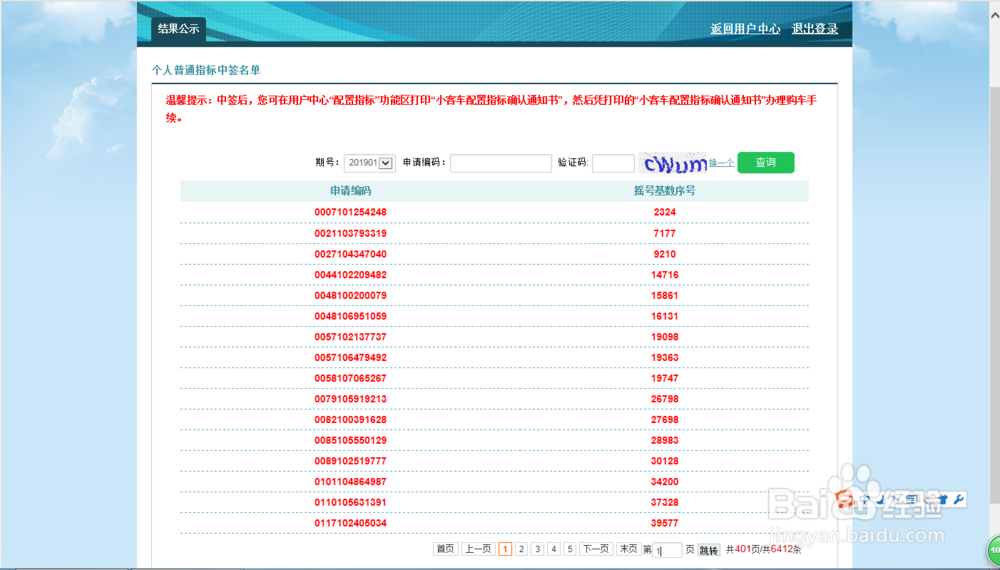The height and width of the screenshot is (570, 1000).
Task: Click application code 0089102519777
Action: [x=350, y=461]
